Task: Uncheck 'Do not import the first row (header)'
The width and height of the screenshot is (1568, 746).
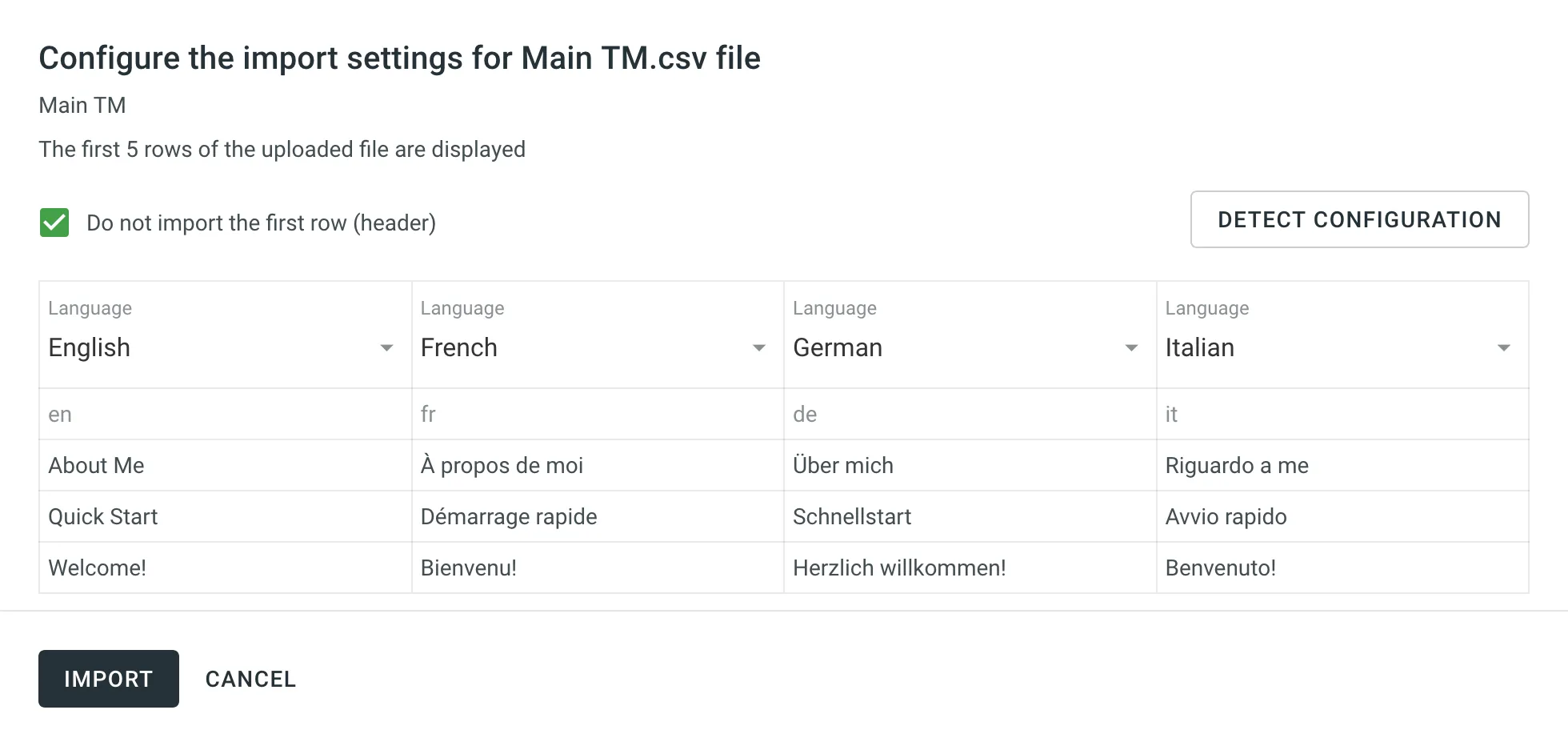Action: point(54,222)
